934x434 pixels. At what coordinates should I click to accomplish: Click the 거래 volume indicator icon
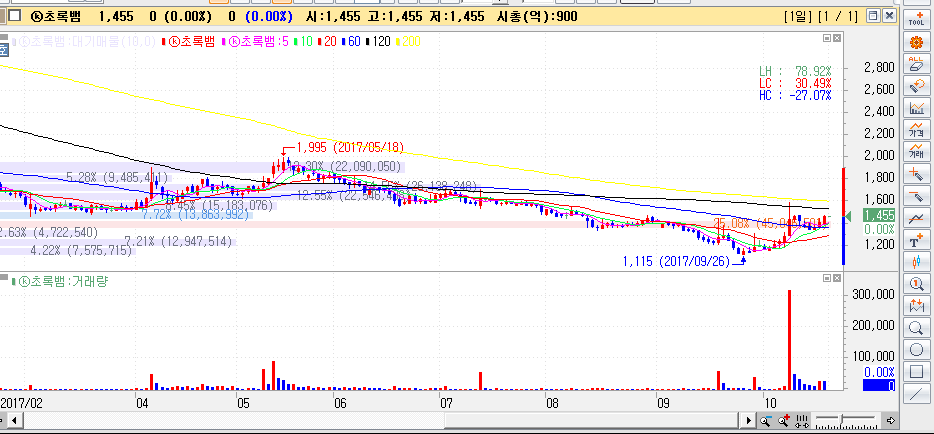[916, 152]
